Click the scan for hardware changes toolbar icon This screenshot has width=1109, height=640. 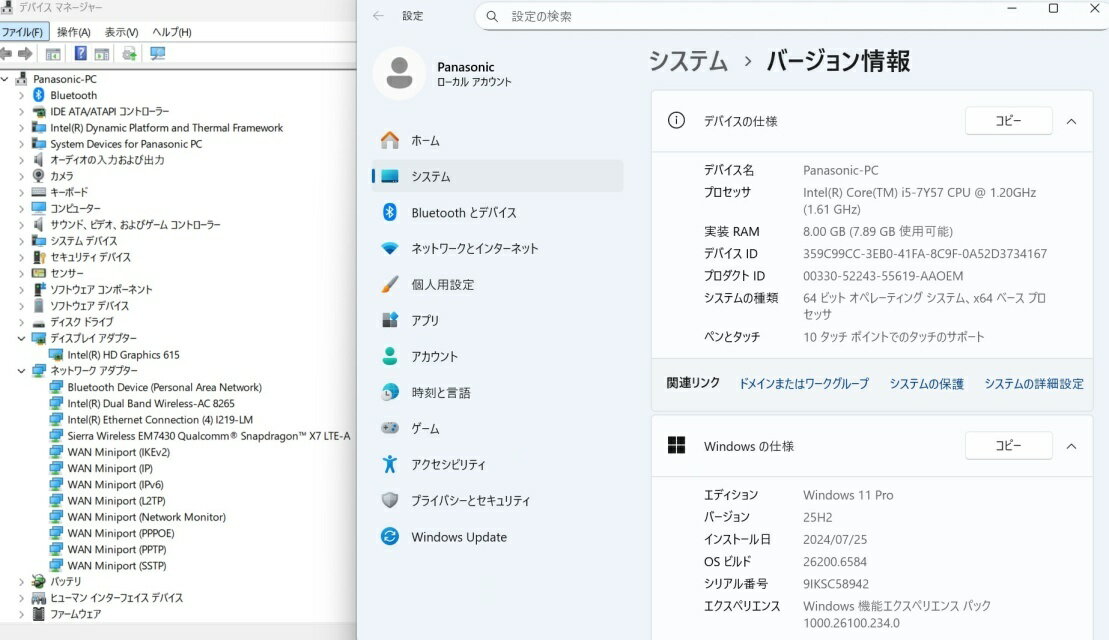157,54
